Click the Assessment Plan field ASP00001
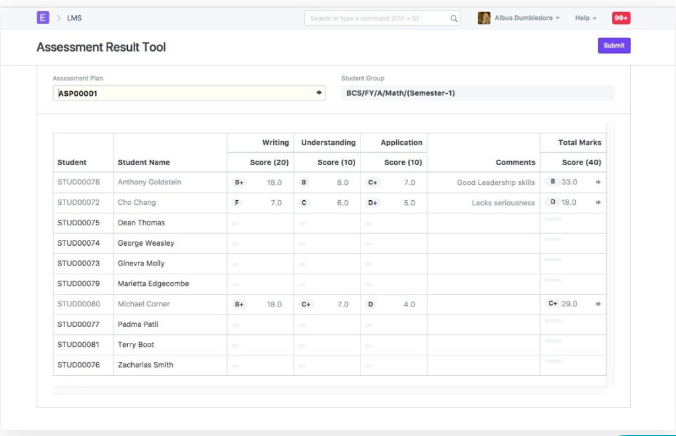Screen dimensions: 676x436 click(x=189, y=93)
